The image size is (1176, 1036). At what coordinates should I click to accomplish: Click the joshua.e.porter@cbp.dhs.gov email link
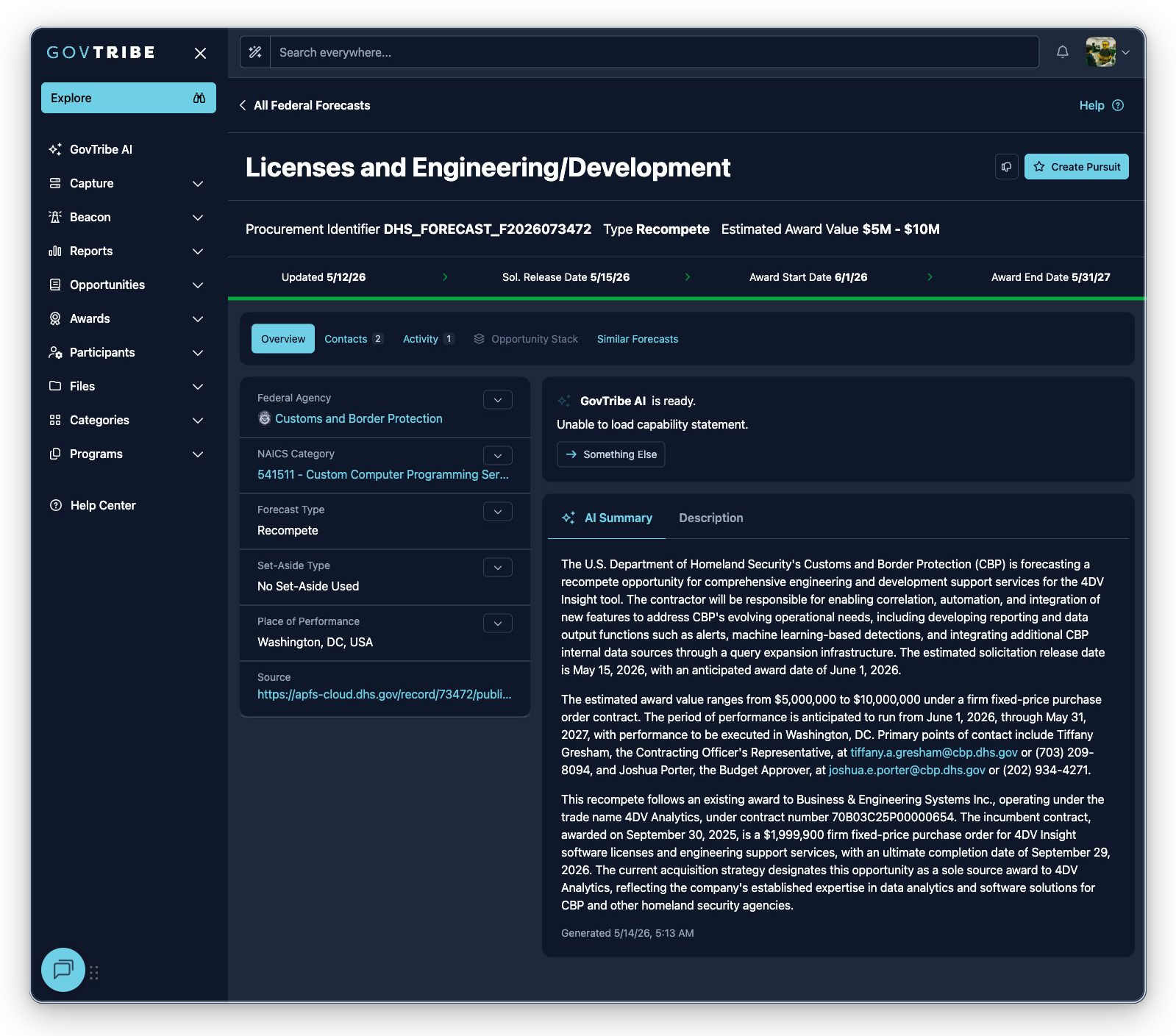(907, 770)
